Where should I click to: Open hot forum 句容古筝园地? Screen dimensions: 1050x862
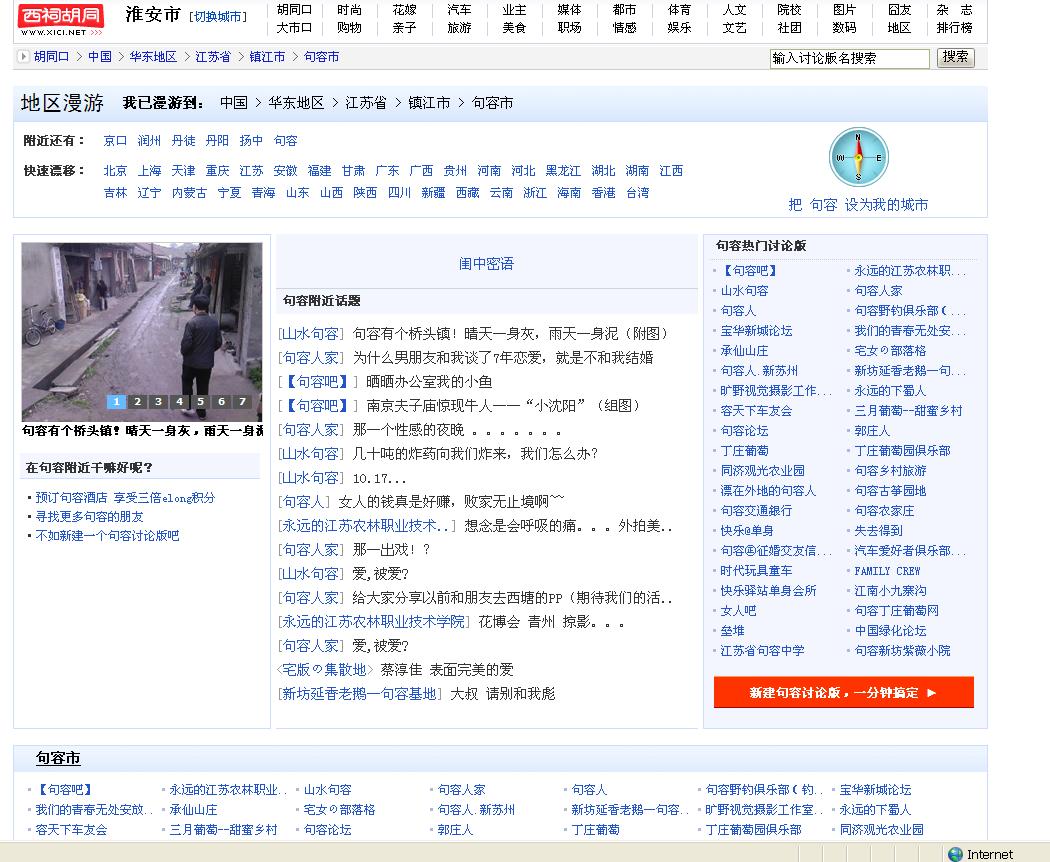(x=890, y=491)
